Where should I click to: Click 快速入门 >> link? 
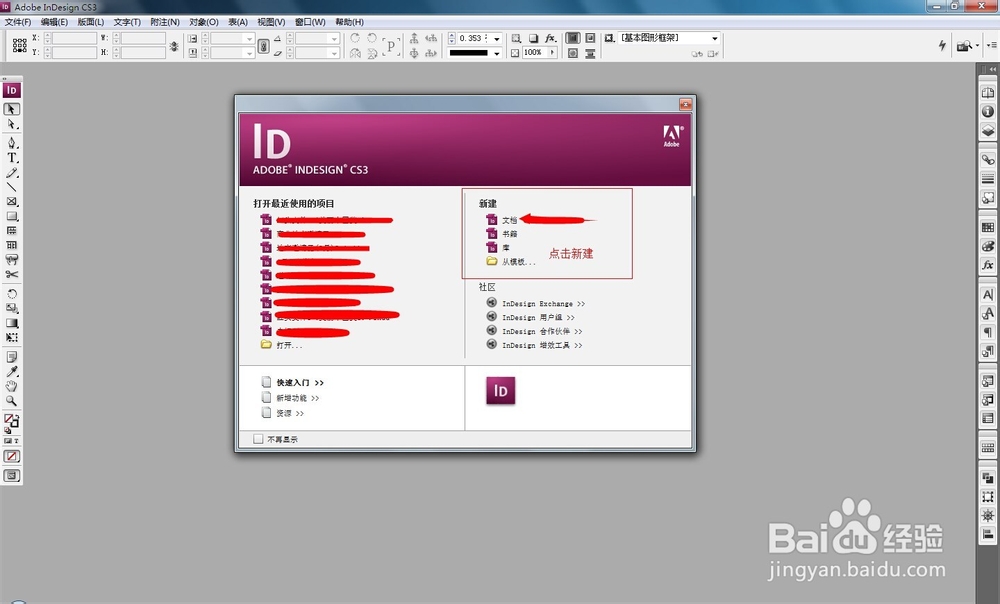pyautogui.click(x=300, y=383)
